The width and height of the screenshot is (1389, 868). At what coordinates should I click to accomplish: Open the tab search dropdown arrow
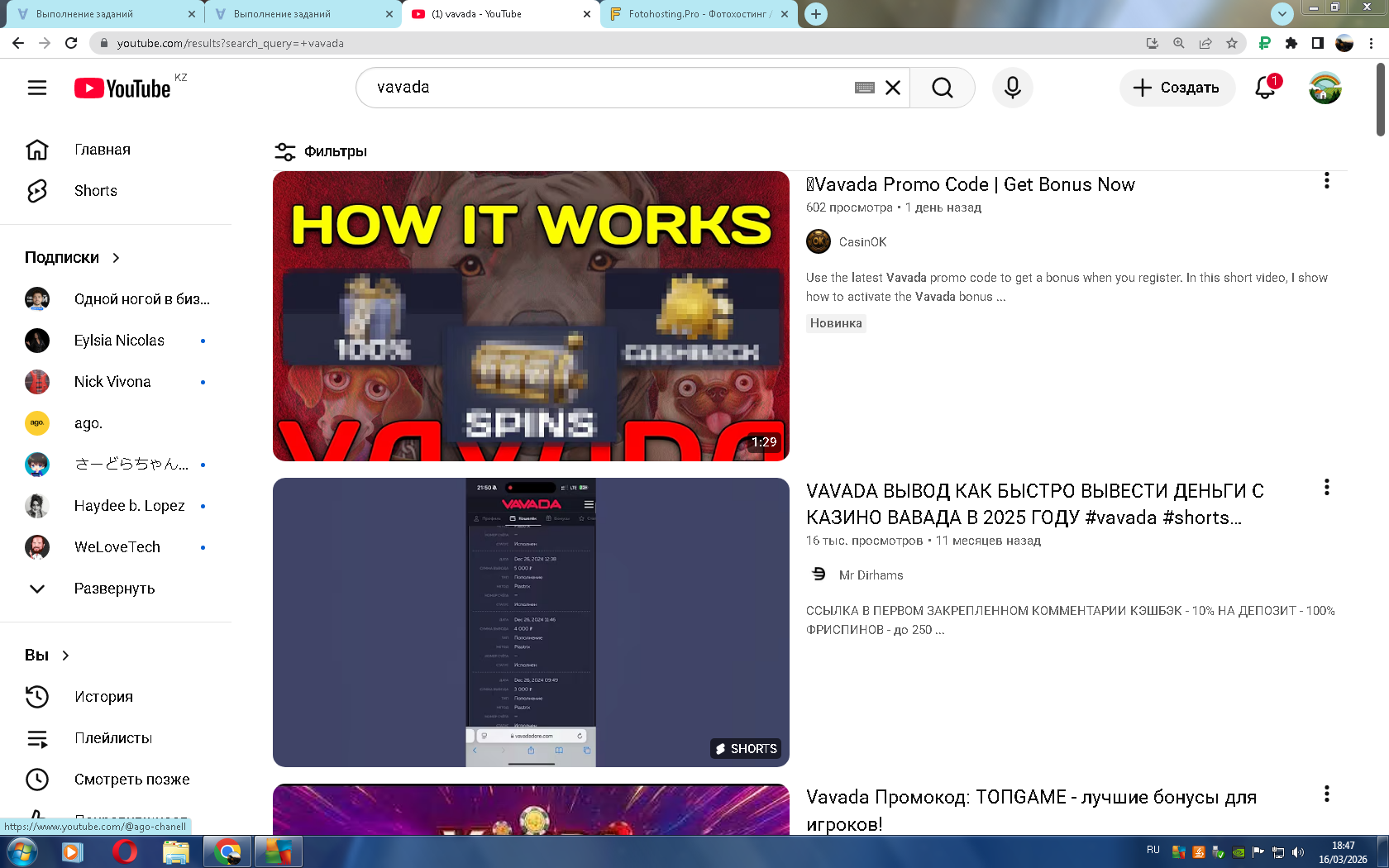[x=1282, y=13]
